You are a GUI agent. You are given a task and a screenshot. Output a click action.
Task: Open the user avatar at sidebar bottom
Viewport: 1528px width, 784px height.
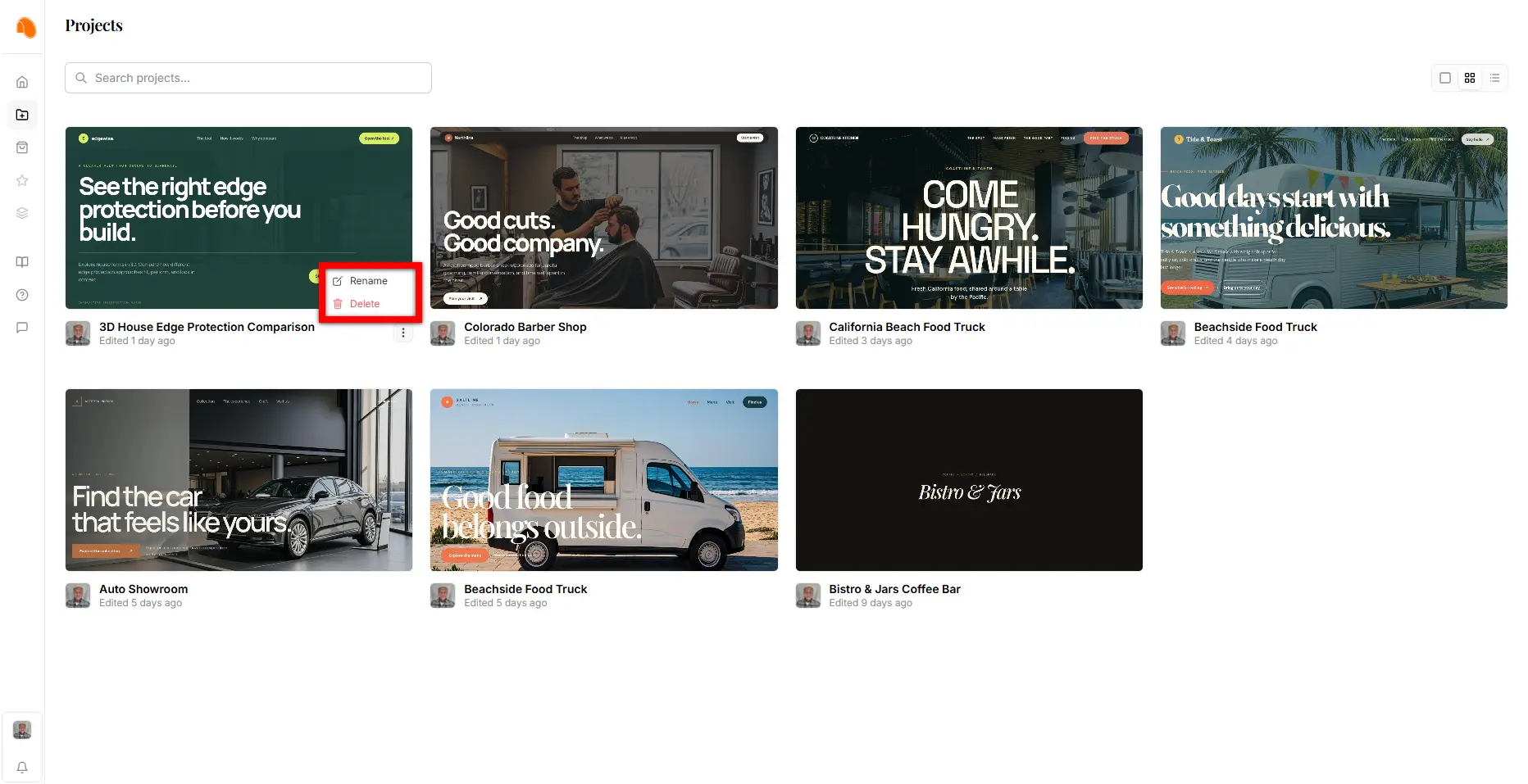[22, 730]
